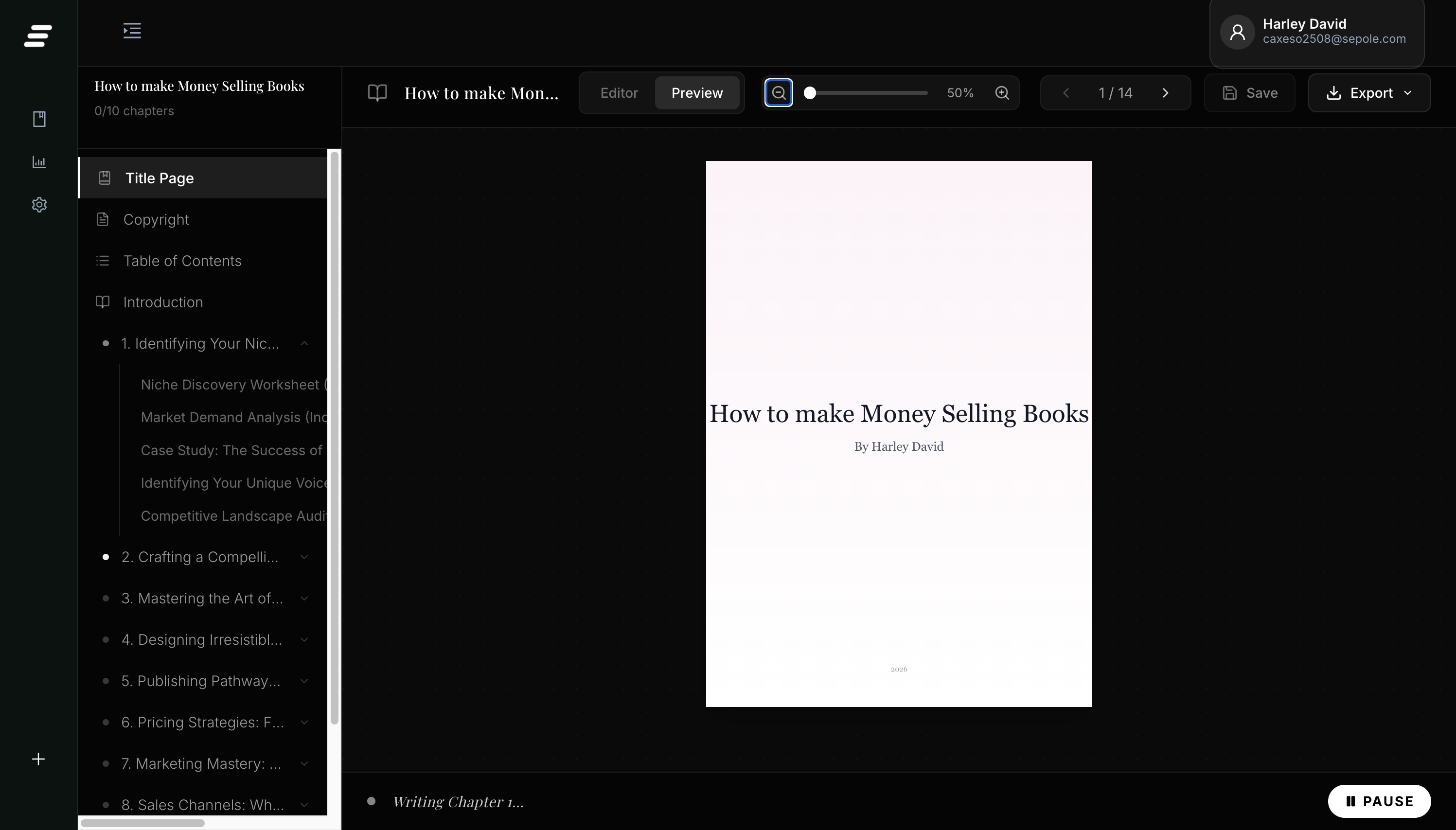The image size is (1456, 830).
Task: Open settings gear in left rail
Action: click(39, 205)
